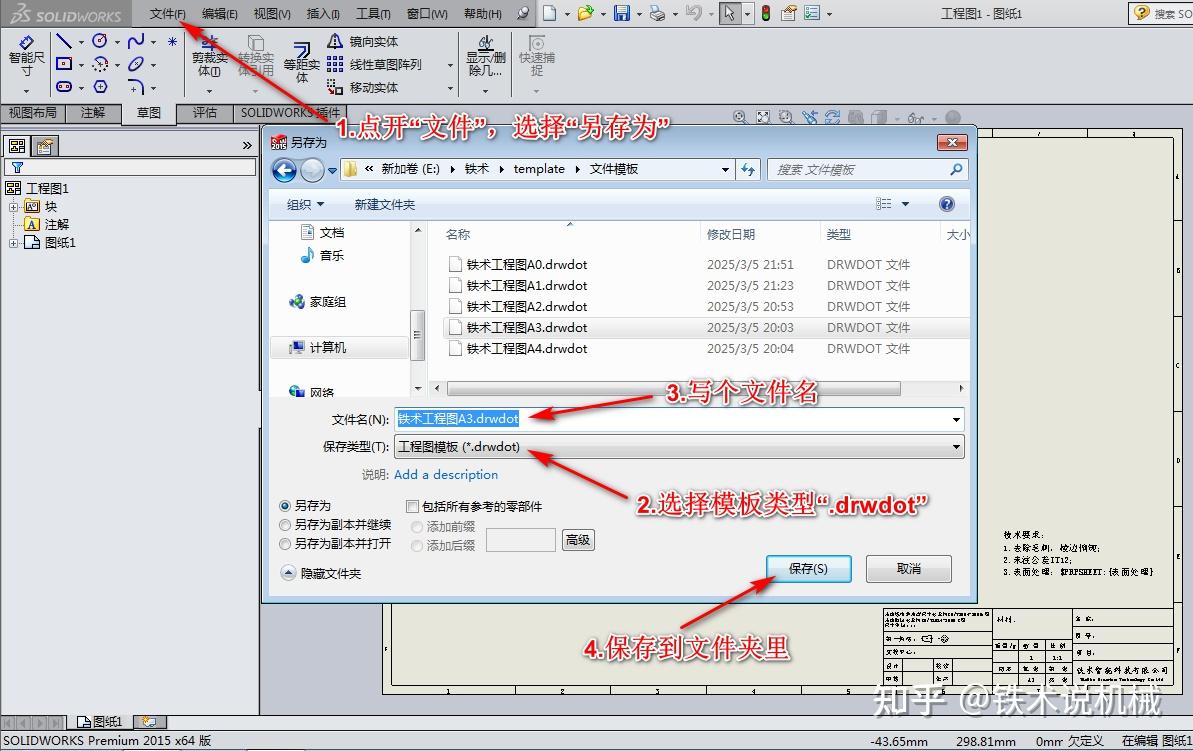Click the horizontal scrollbar in file list

coord(673,389)
